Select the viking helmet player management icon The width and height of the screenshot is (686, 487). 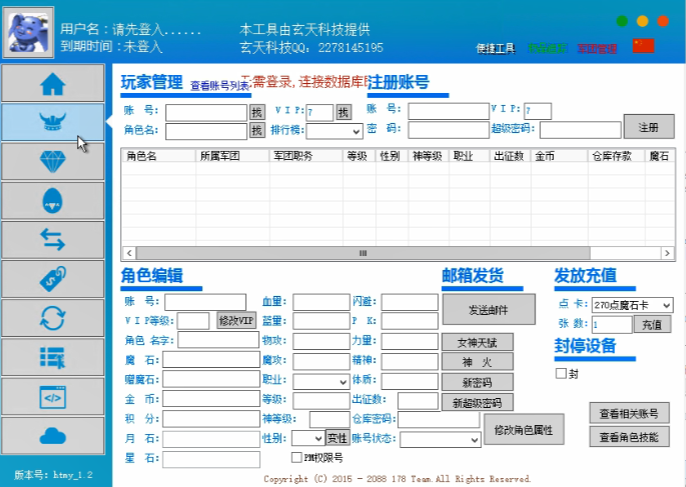point(52,122)
